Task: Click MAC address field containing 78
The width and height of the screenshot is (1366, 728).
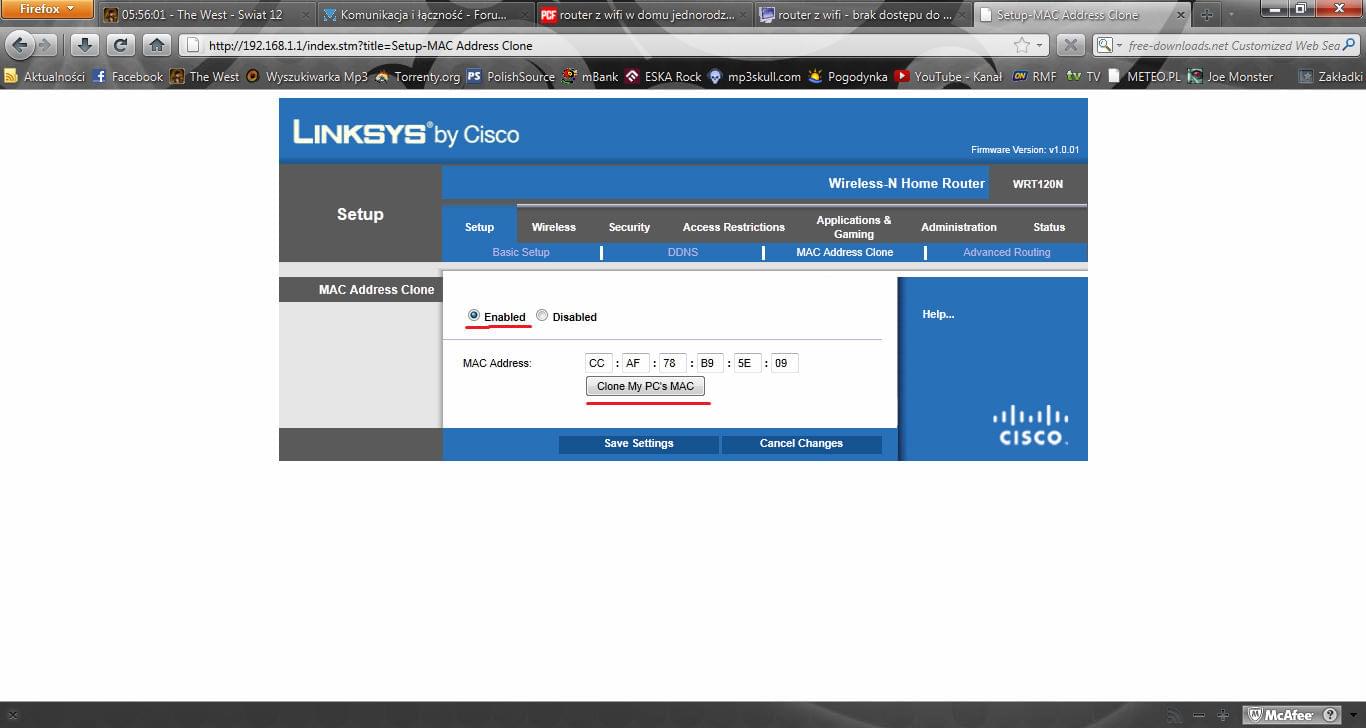Action: click(x=673, y=363)
